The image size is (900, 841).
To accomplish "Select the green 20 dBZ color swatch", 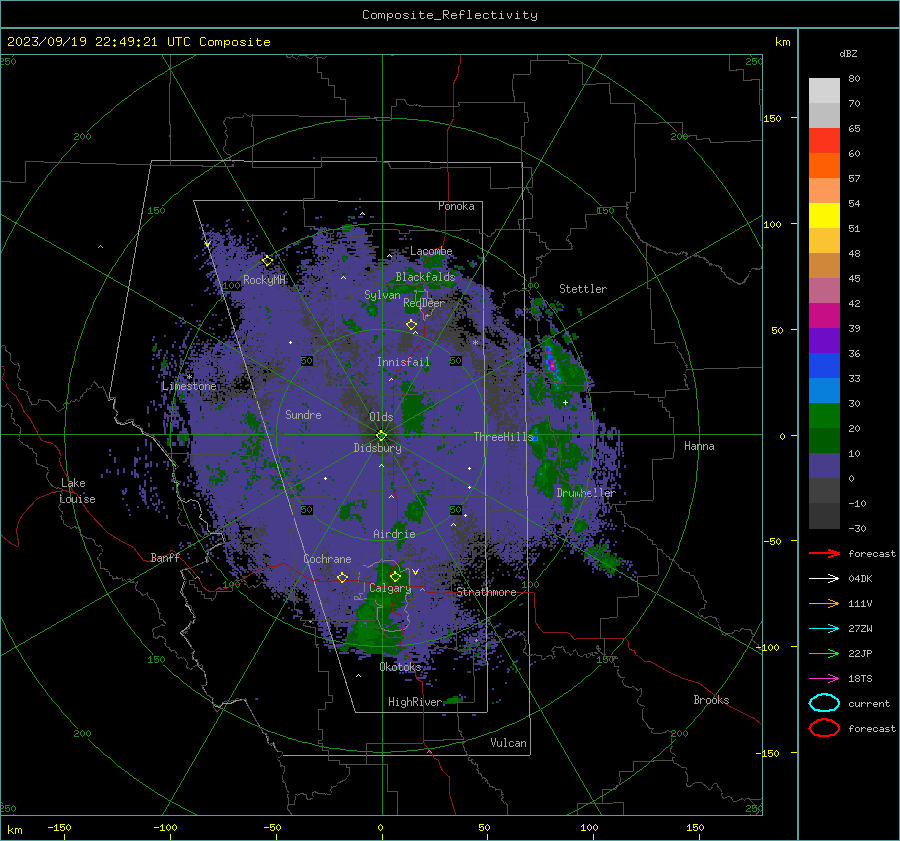I will click(x=824, y=416).
